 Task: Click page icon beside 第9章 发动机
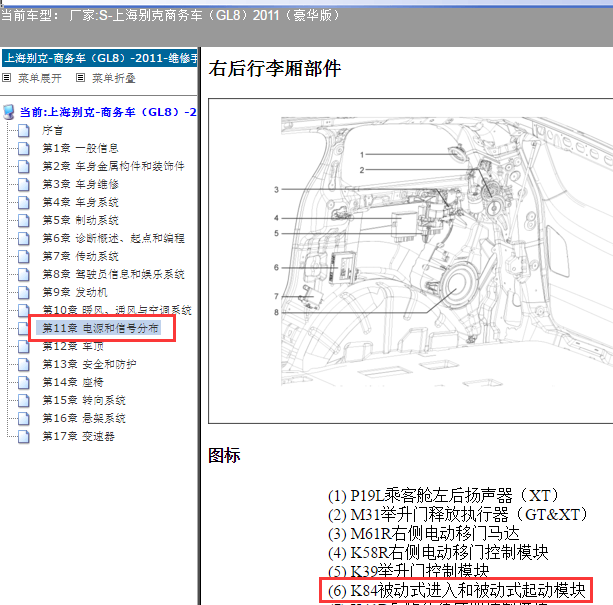(24, 292)
